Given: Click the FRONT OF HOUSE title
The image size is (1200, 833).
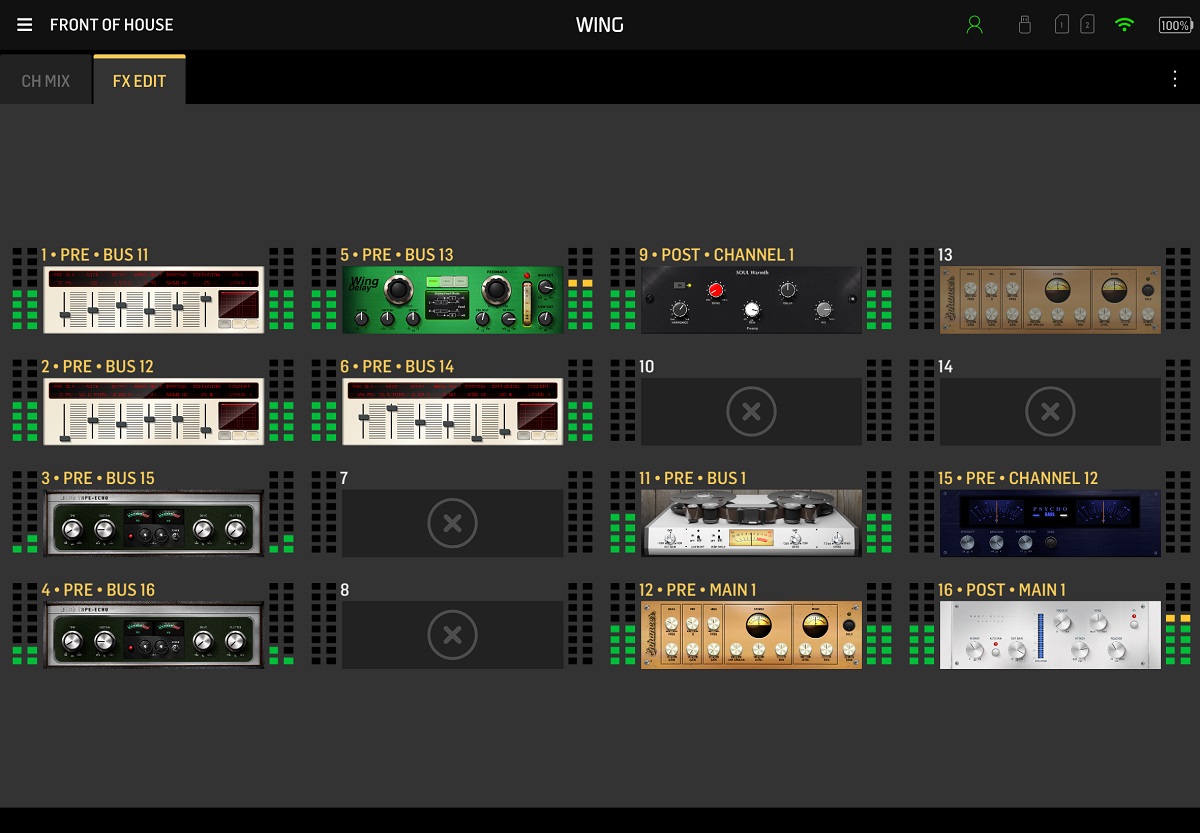Looking at the screenshot, I should point(111,25).
